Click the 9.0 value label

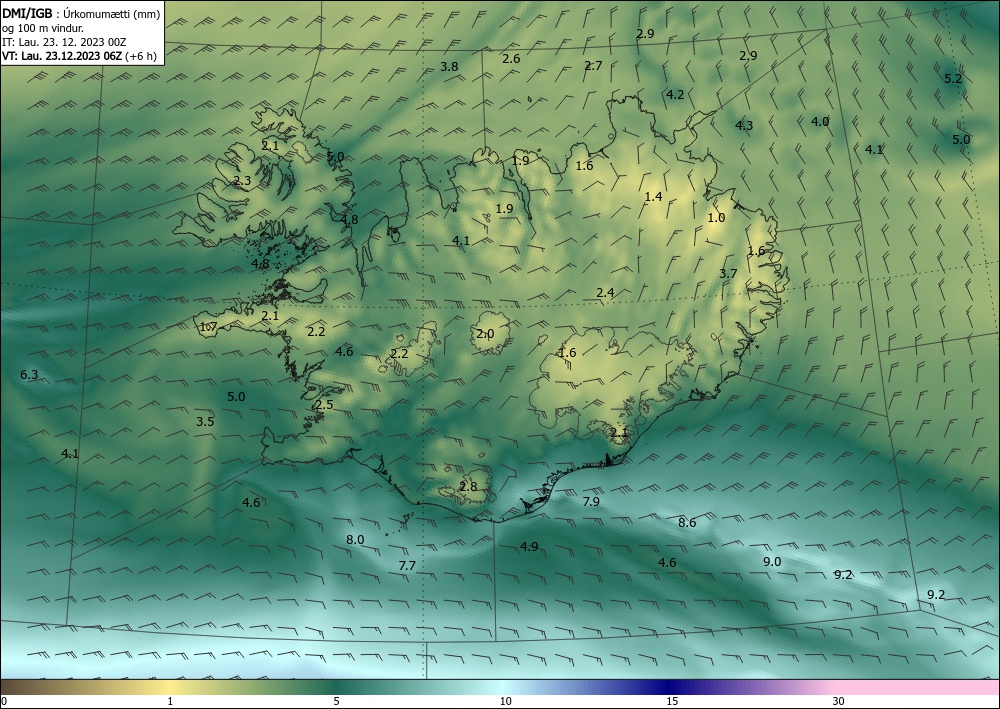[772, 562]
